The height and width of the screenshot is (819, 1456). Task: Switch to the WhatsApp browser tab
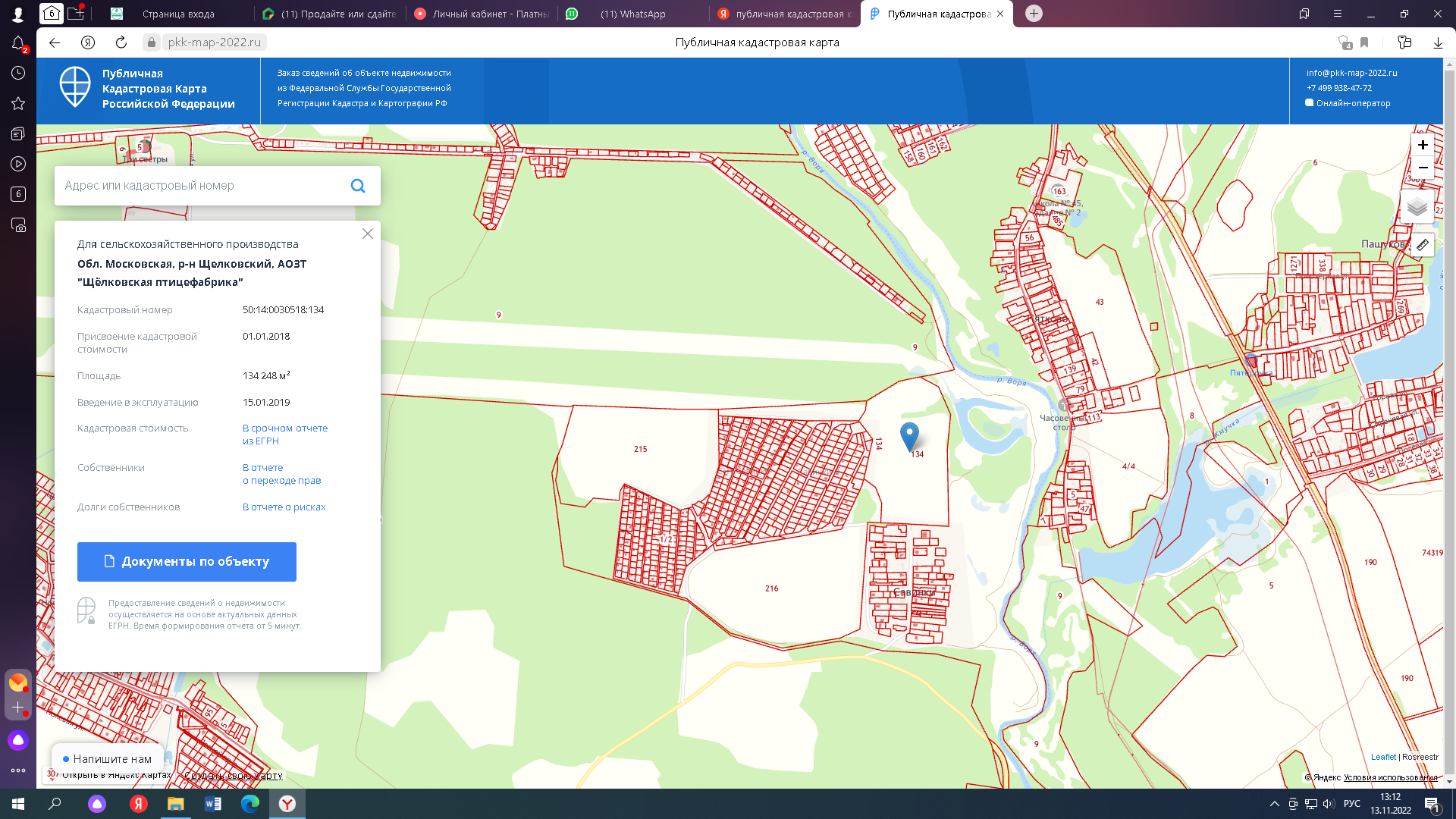(x=632, y=14)
